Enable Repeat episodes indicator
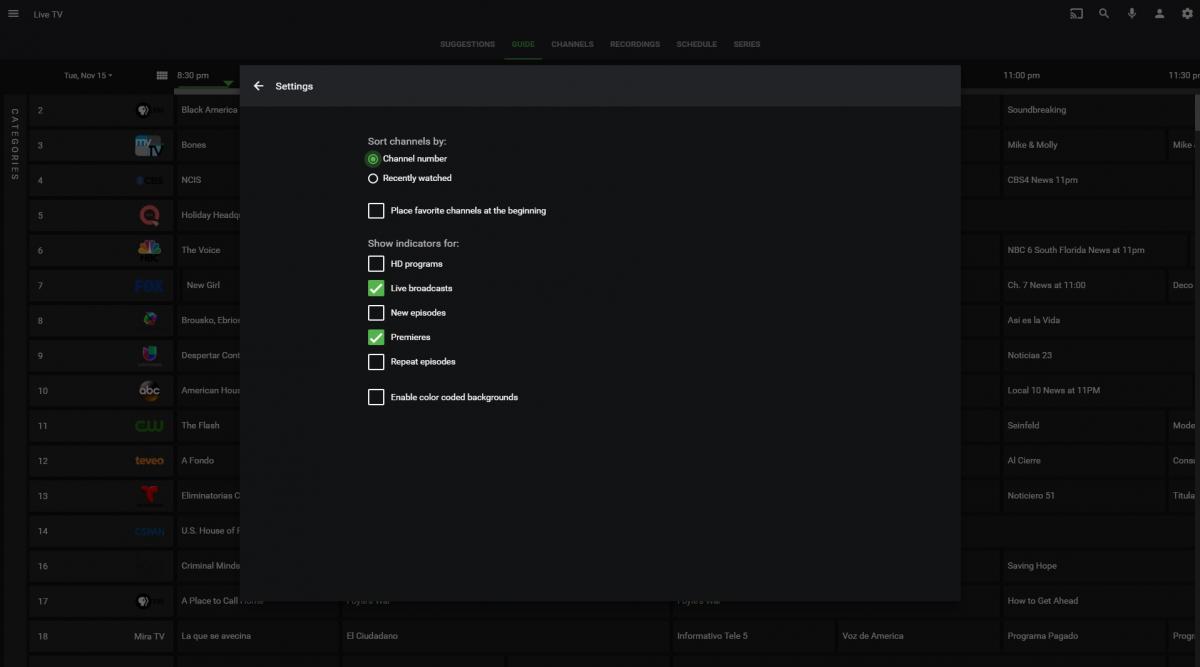Screen dimensions: 1200x667 point(376,362)
